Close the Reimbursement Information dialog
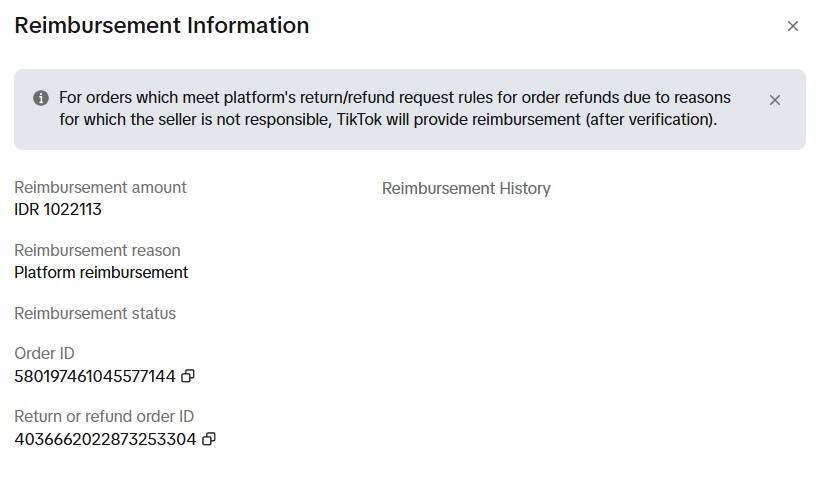The width and height of the screenshot is (822, 495). pyautogui.click(x=793, y=26)
